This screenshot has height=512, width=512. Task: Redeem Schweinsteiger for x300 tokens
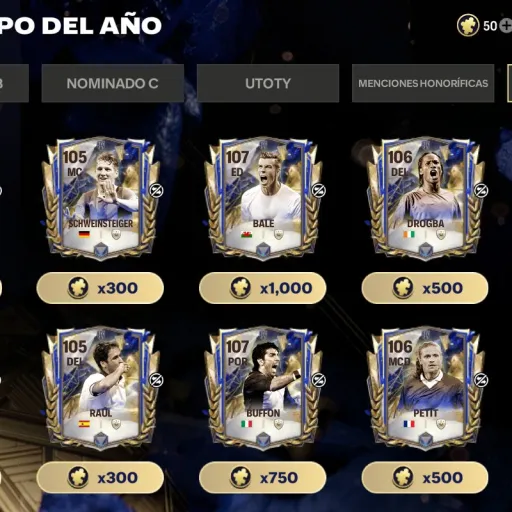tap(100, 288)
